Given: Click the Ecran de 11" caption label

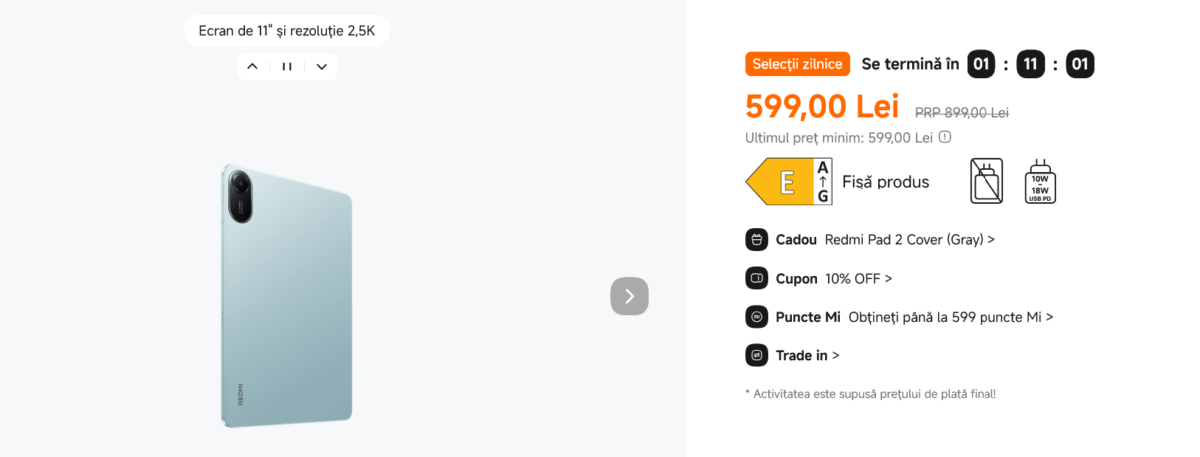Looking at the screenshot, I should [287, 31].
